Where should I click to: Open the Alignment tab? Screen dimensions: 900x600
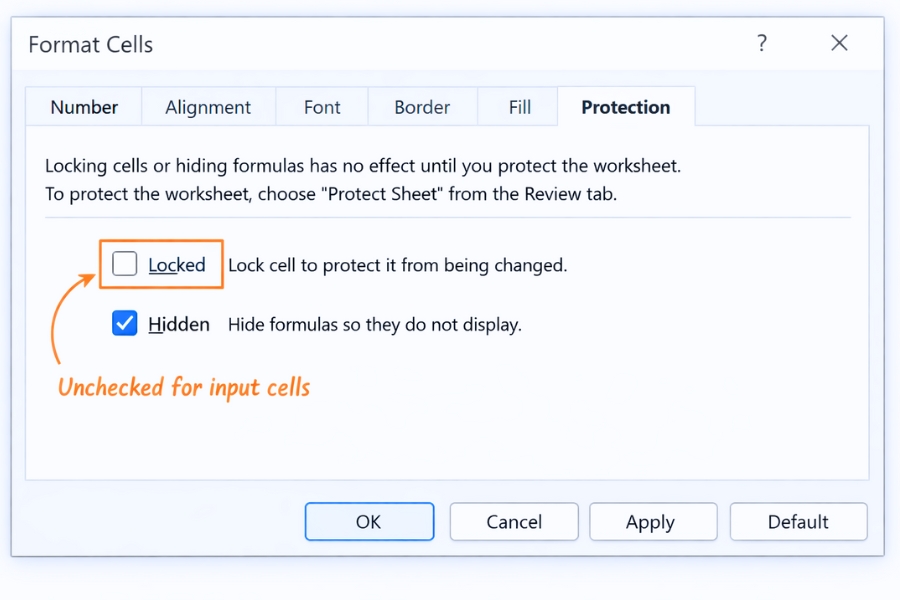point(208,106)
